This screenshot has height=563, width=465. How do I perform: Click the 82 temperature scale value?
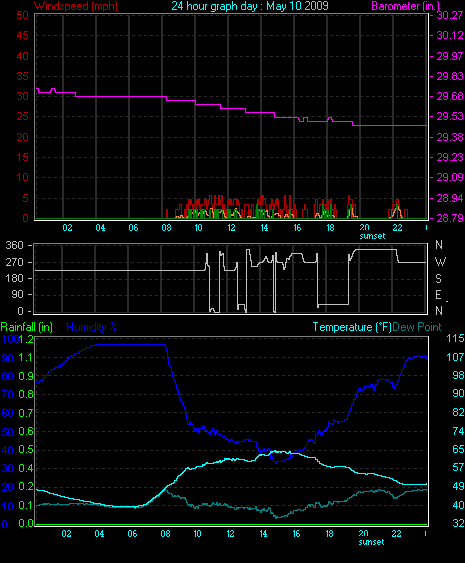coord(458,412)
